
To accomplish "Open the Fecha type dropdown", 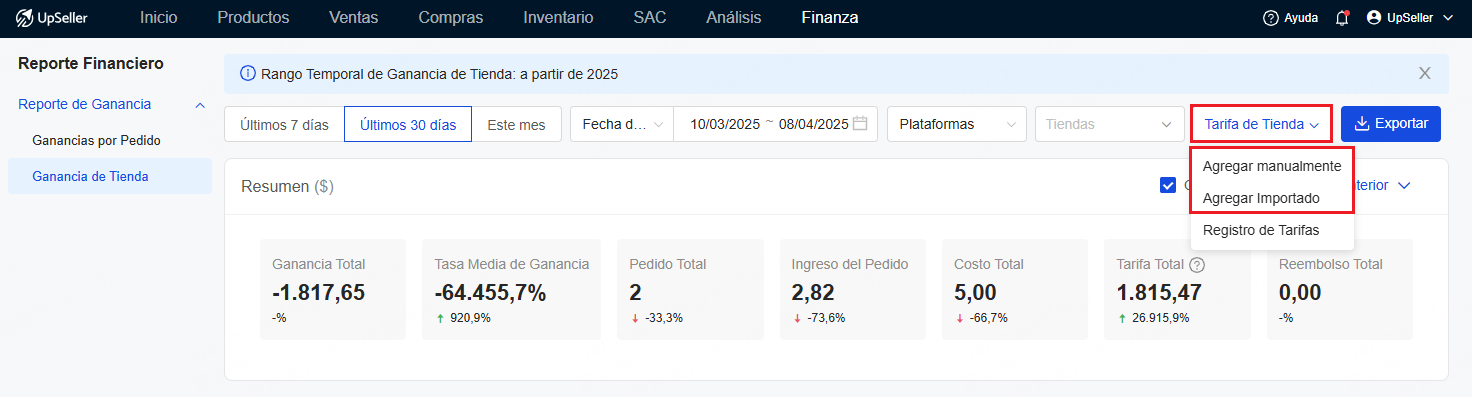I will click(x=622, y=125).
